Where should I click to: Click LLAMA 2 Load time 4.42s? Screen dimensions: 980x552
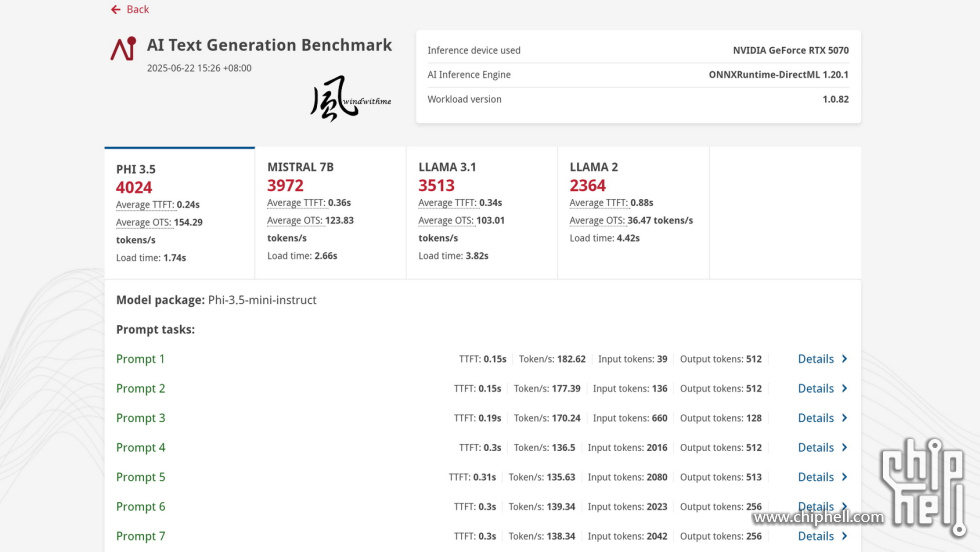pyautogui.click(x=604, y=238)
